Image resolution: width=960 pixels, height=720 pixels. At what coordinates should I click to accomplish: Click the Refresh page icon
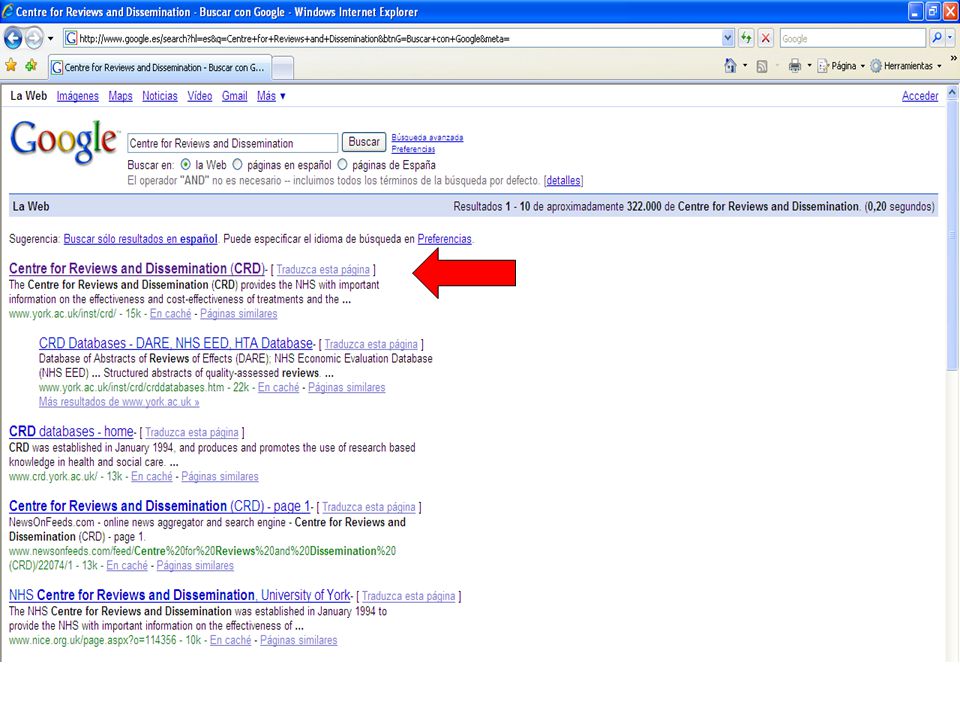click(746, 39)
